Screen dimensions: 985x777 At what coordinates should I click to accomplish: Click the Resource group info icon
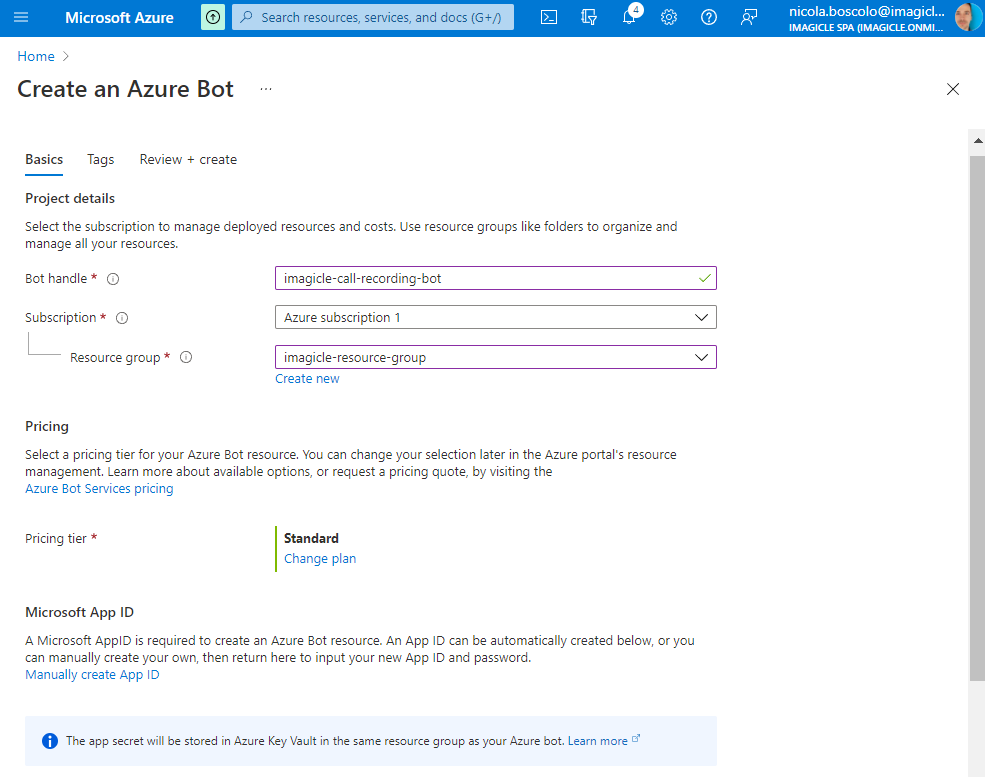[x=186, y=358]
